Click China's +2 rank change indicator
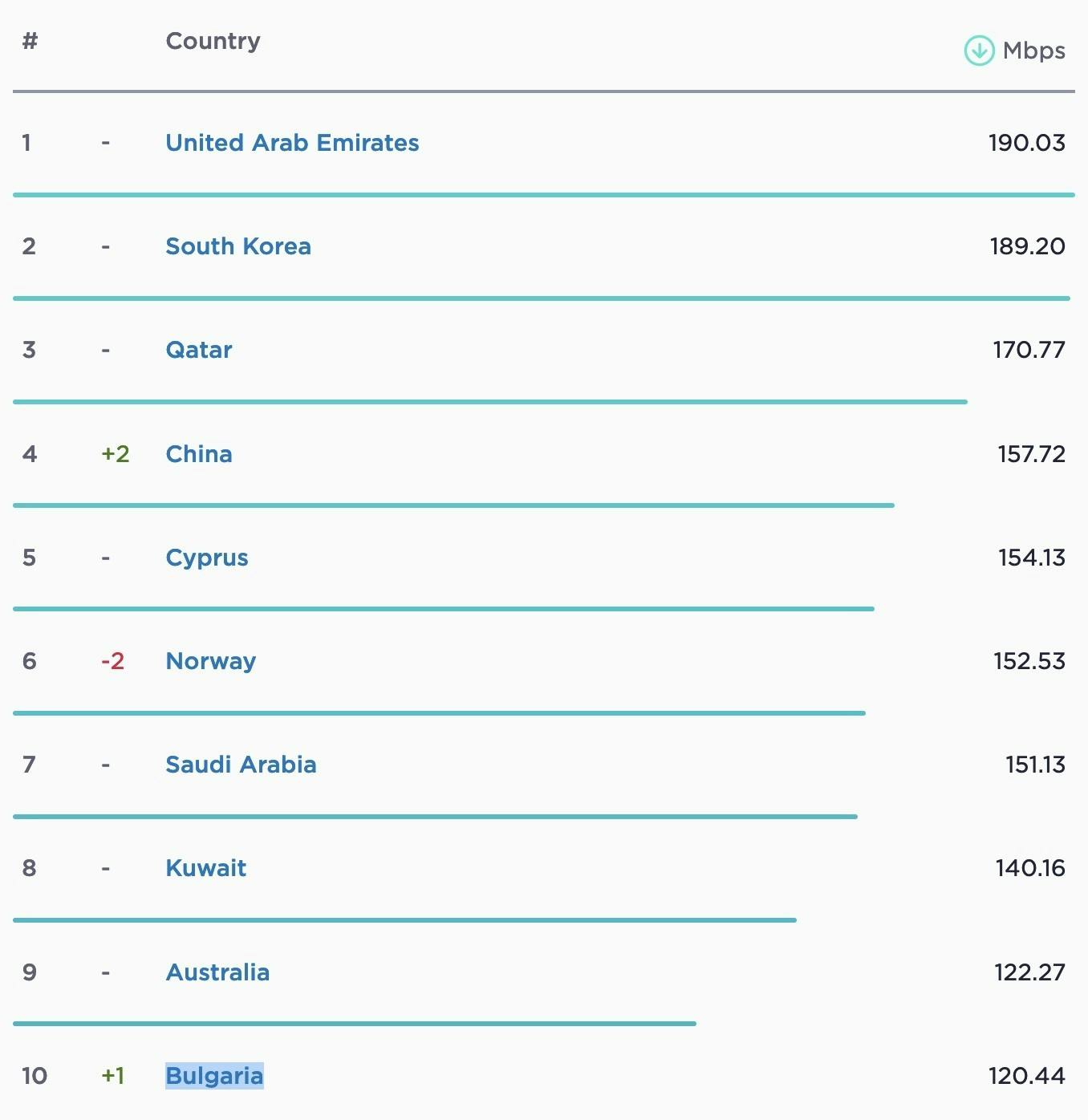This screenshot has height=1120, width=1088. [x=116, y=454]
